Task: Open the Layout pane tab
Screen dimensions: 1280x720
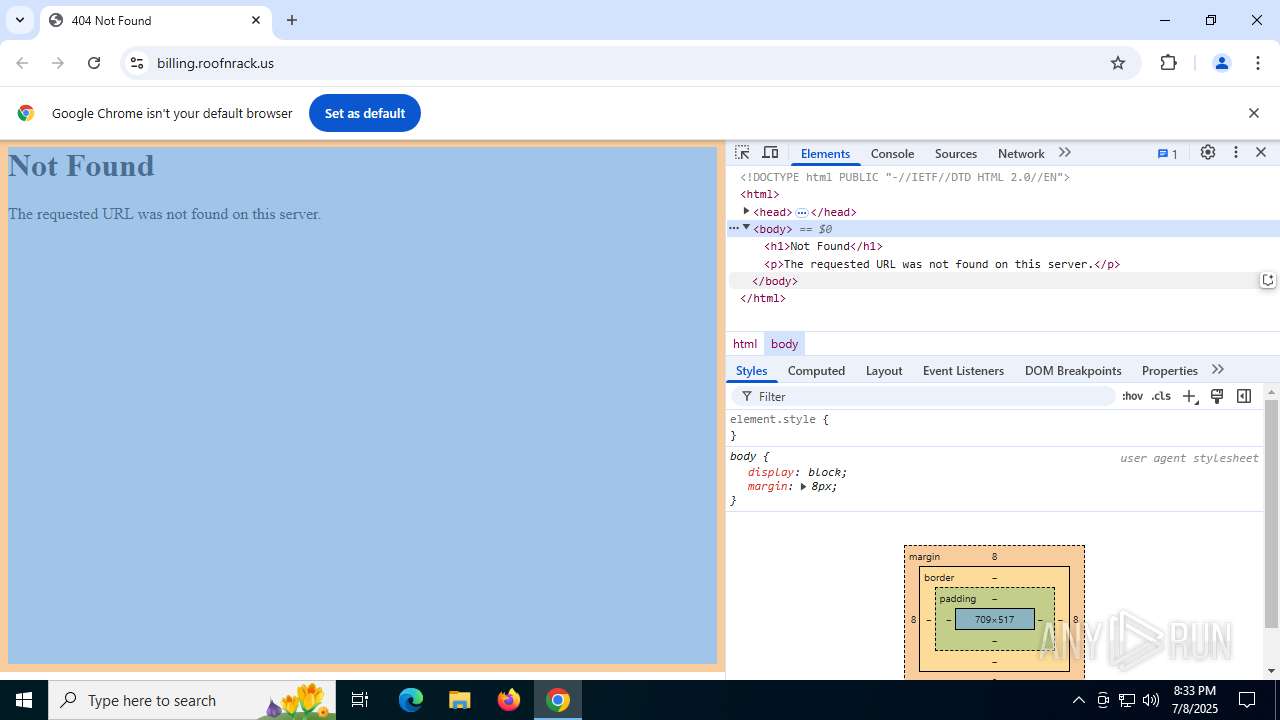Action: click(x=884, y=371)
